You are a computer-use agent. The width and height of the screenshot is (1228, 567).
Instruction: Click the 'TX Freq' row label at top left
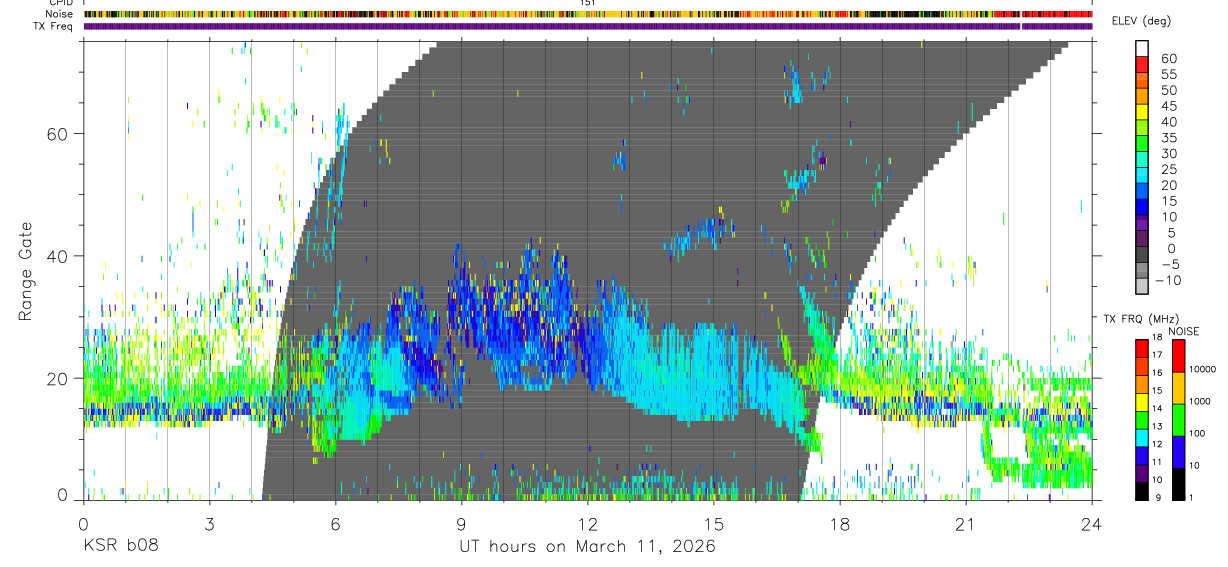click(53, 26)
